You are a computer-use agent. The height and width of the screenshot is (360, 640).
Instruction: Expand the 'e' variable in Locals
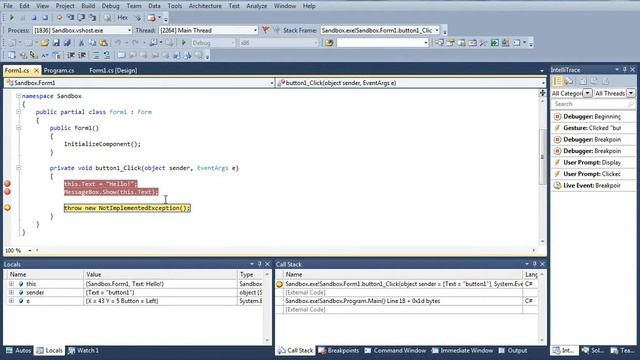(11, 301)
